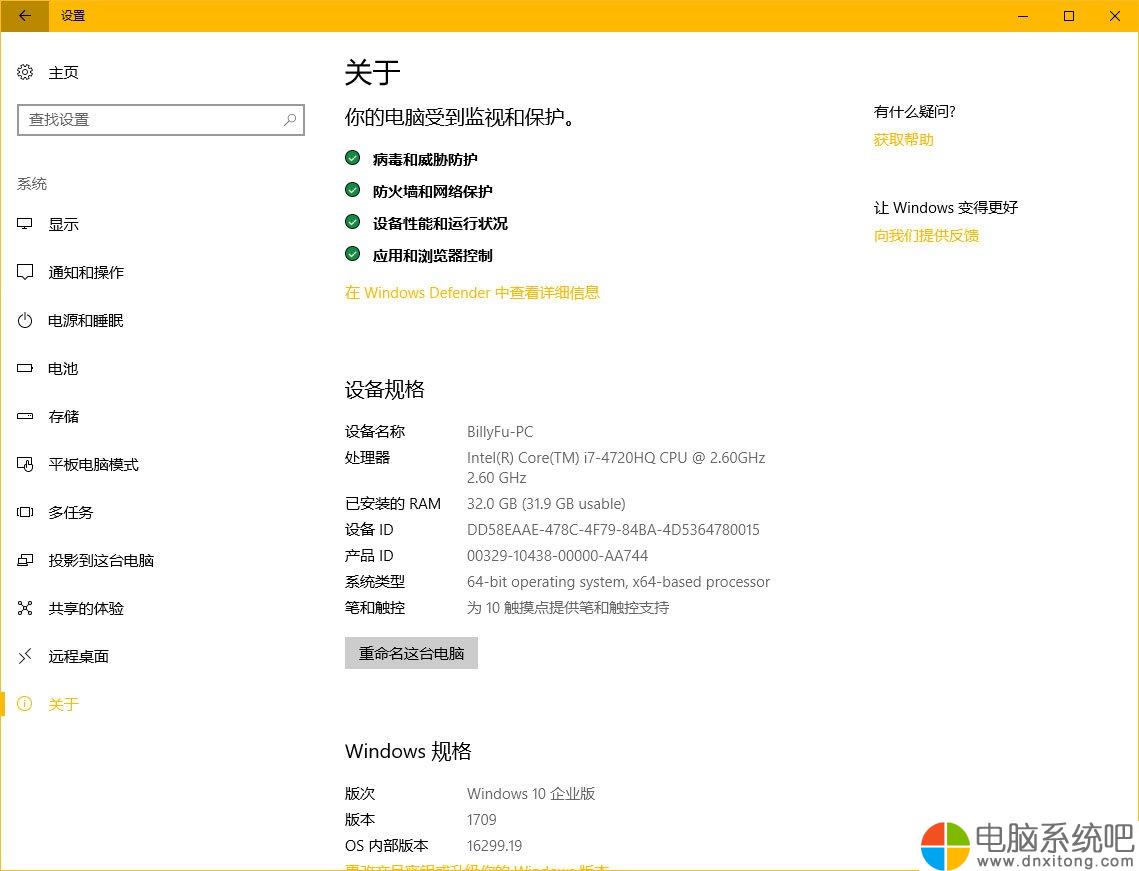Click the search magnifier icon

click(290, 120)
